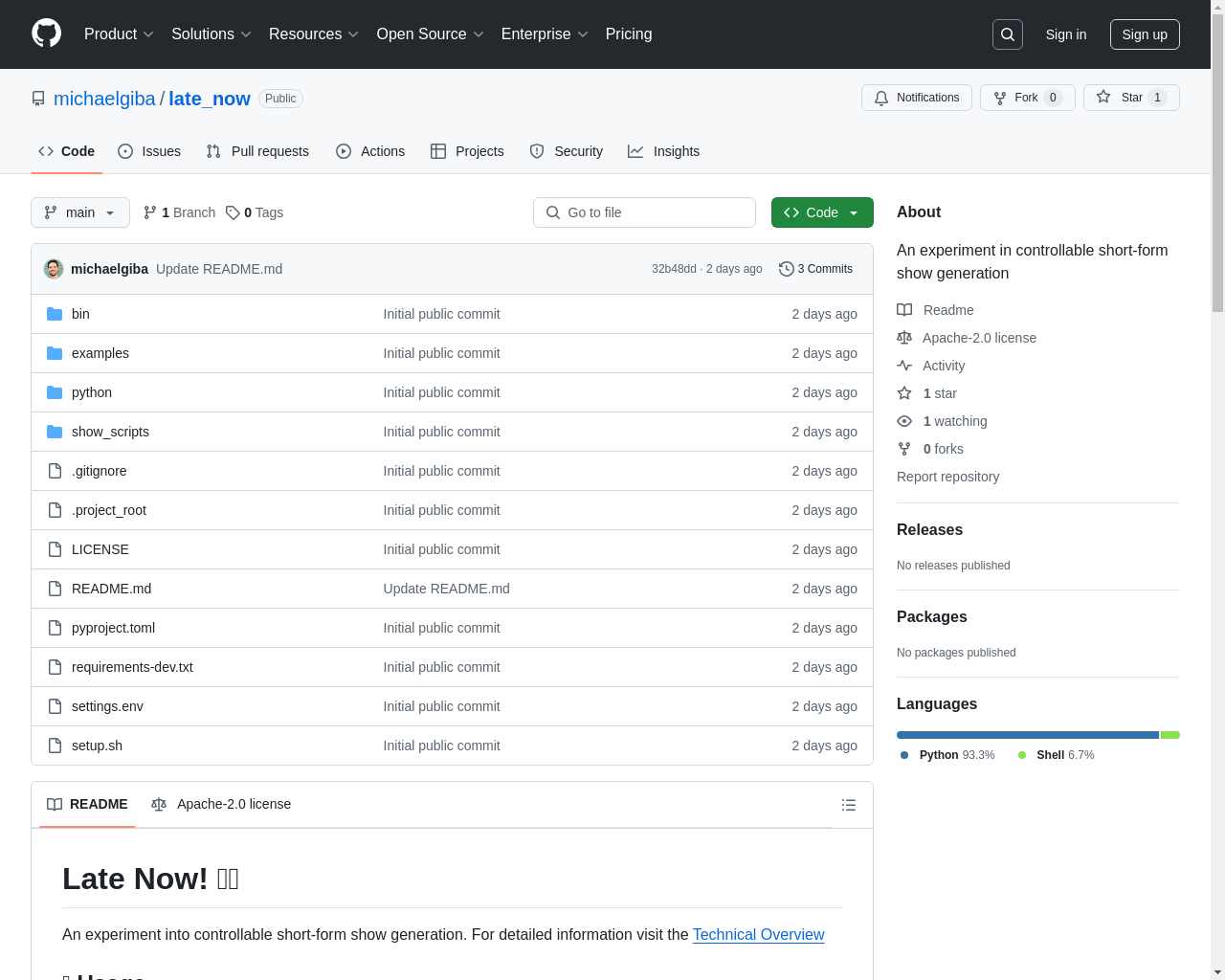1225x980 pixels.
Task: Switch to the Pull requests tab
Action: pyautogui.click(x=257, y=151)
